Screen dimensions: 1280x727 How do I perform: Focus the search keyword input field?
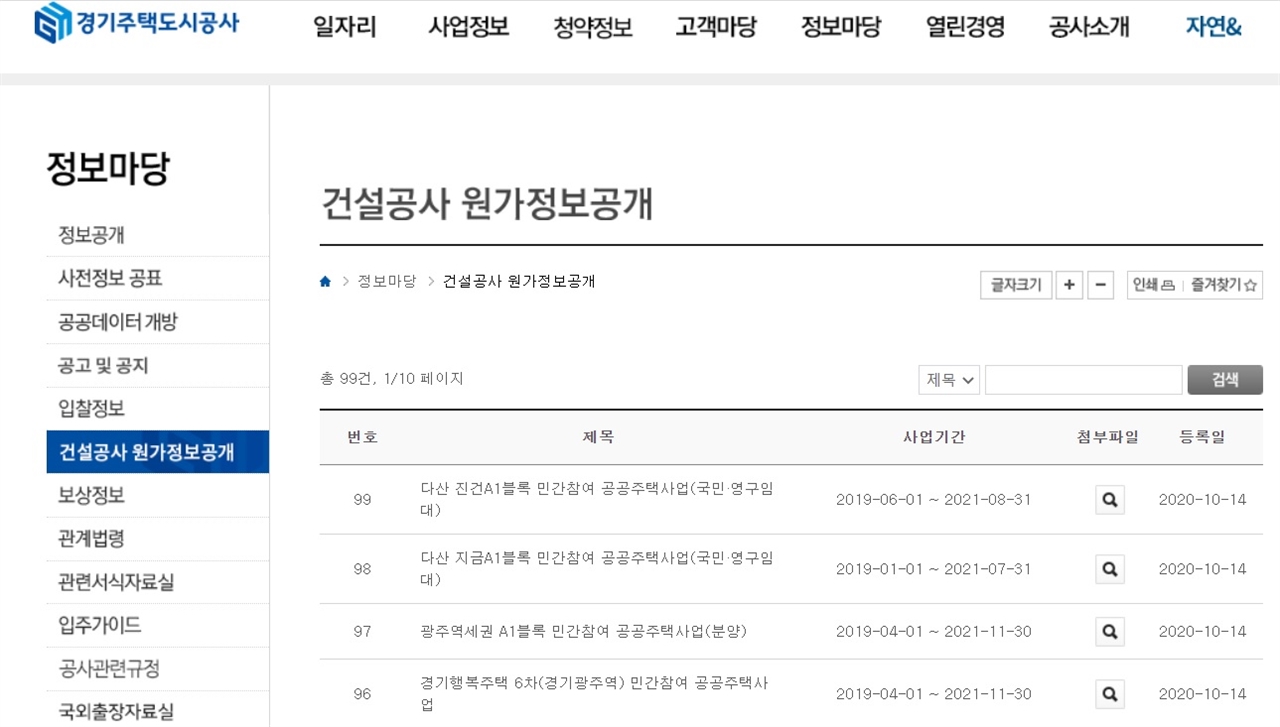pyautogui.click(x=1084, y=380)
